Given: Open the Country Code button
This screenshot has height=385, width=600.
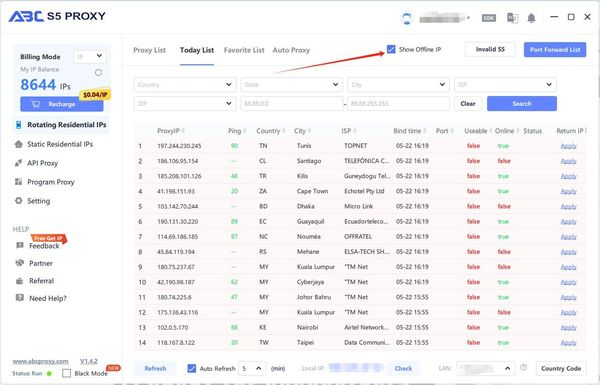Looking at the screenshot, I should pos(561,369).
